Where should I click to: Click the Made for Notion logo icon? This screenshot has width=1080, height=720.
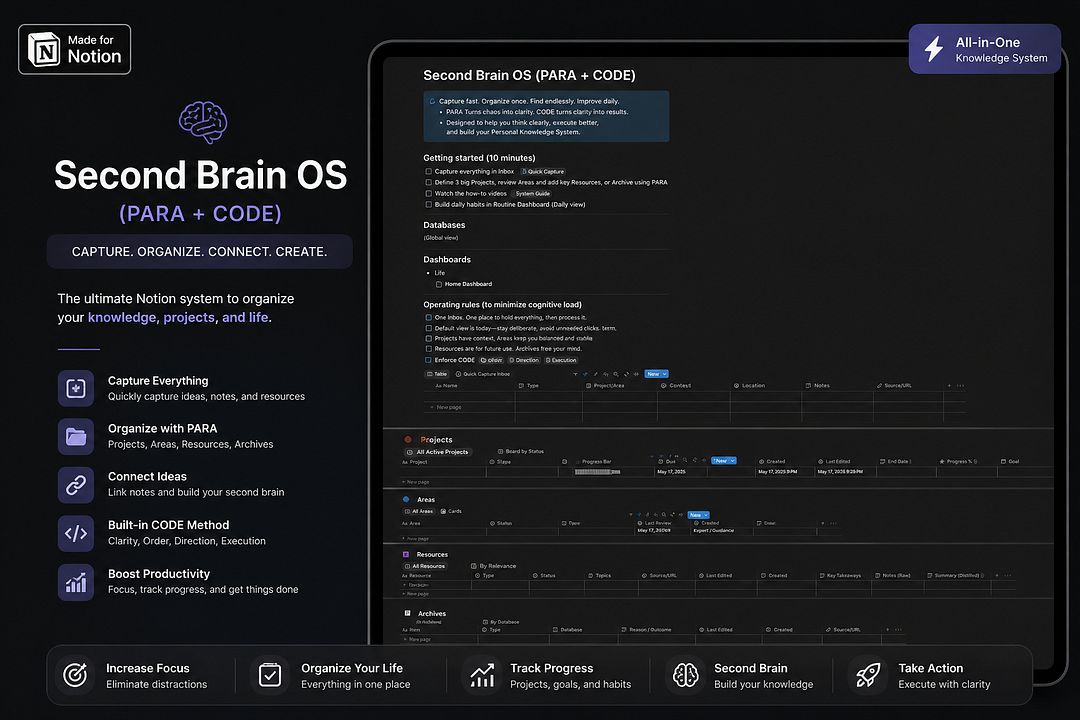point(44,50)
